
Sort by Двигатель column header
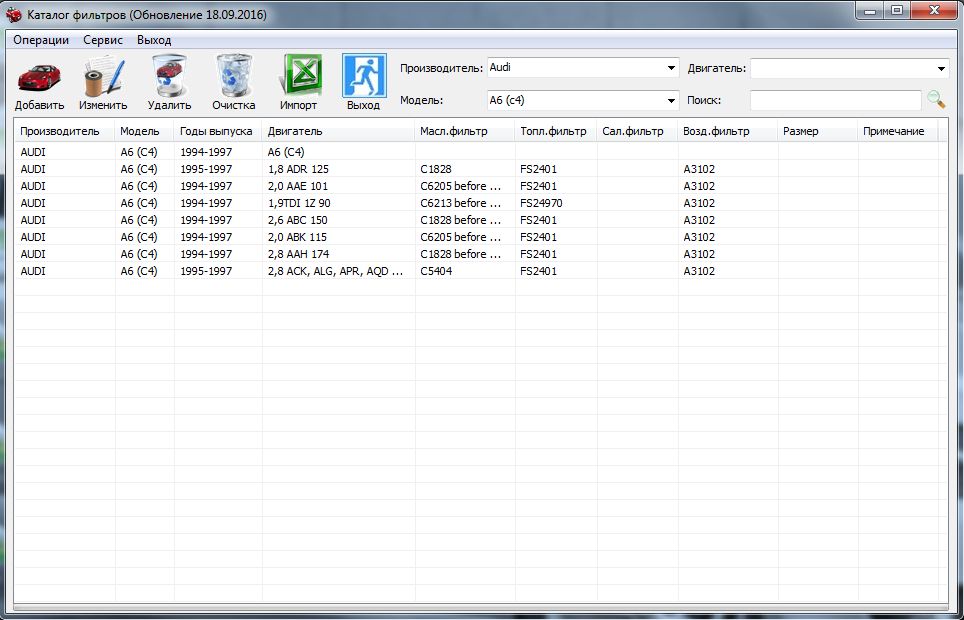click(x=339, y=131)
